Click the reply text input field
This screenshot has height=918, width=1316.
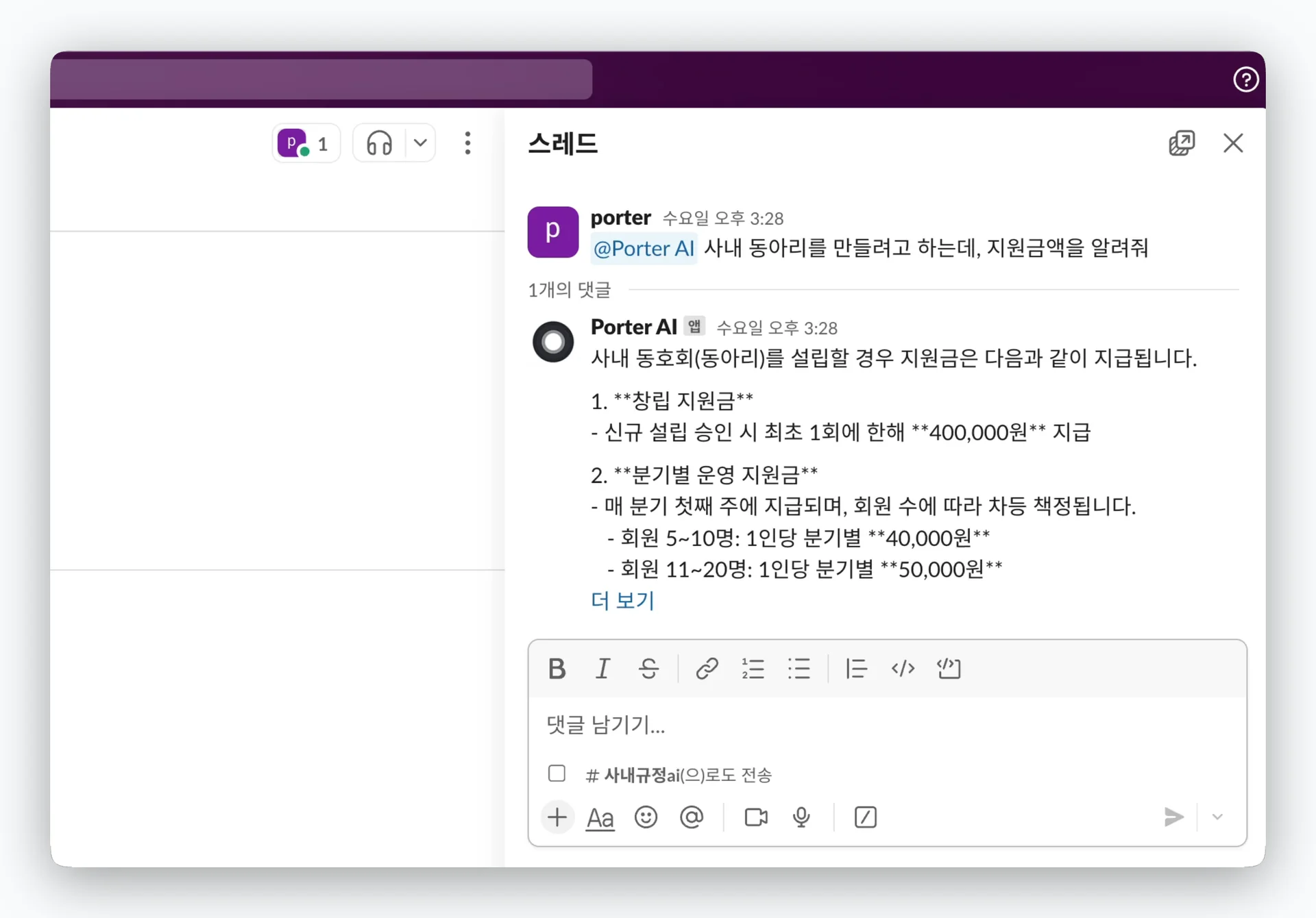click(884, 725)
